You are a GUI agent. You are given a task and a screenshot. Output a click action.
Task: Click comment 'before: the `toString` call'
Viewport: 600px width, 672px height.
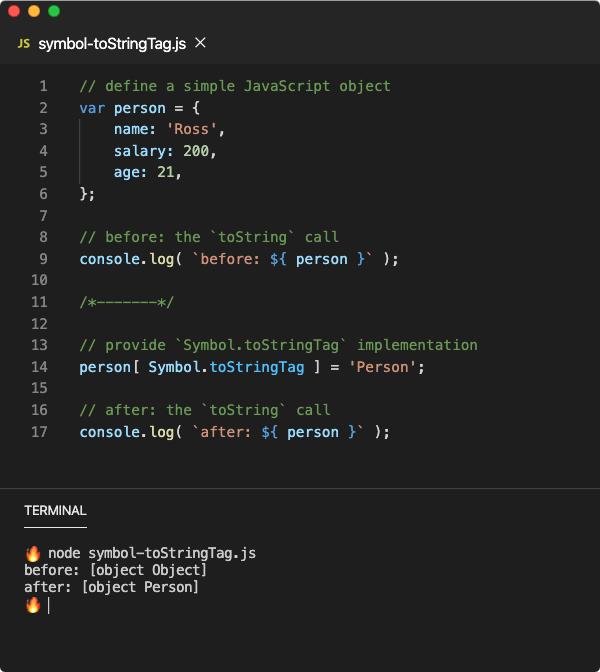(x=209, y=237)
